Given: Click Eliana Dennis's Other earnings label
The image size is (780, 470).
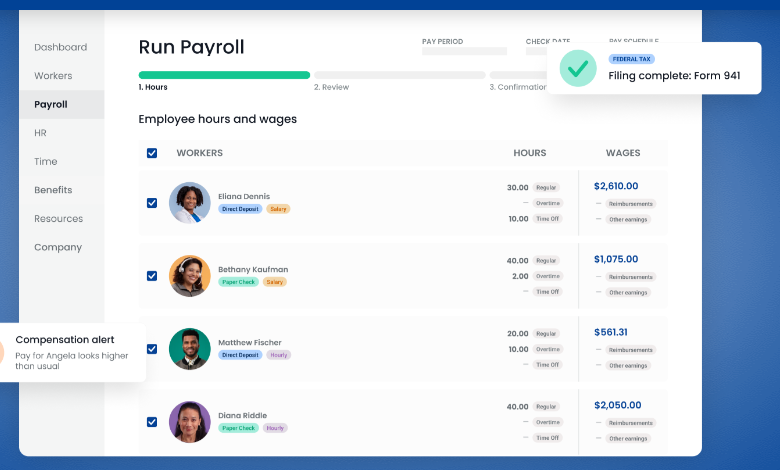Looking at the screenshot, I should [x=628, y=219].
